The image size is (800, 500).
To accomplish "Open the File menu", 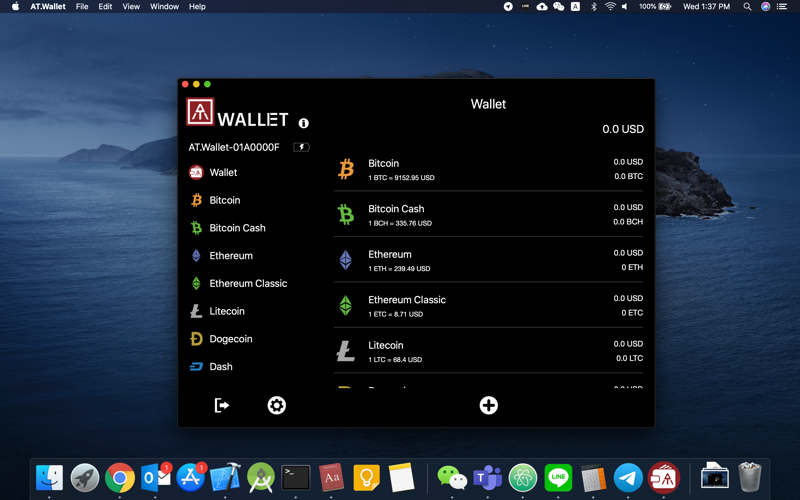I will point(82,6).
